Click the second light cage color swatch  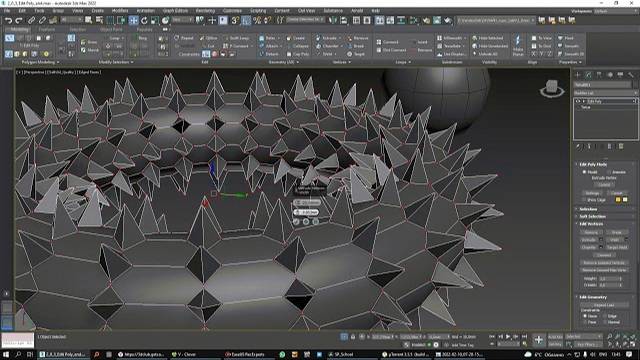click(624, 200)
